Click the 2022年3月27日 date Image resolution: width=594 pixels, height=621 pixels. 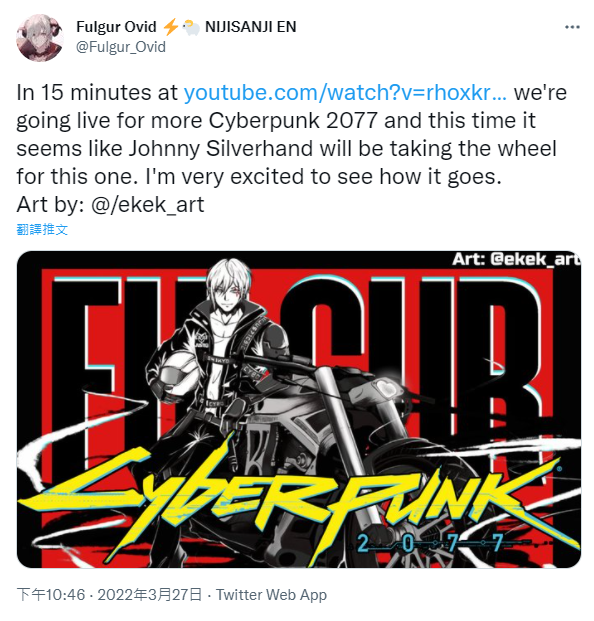tap(150, 594)
